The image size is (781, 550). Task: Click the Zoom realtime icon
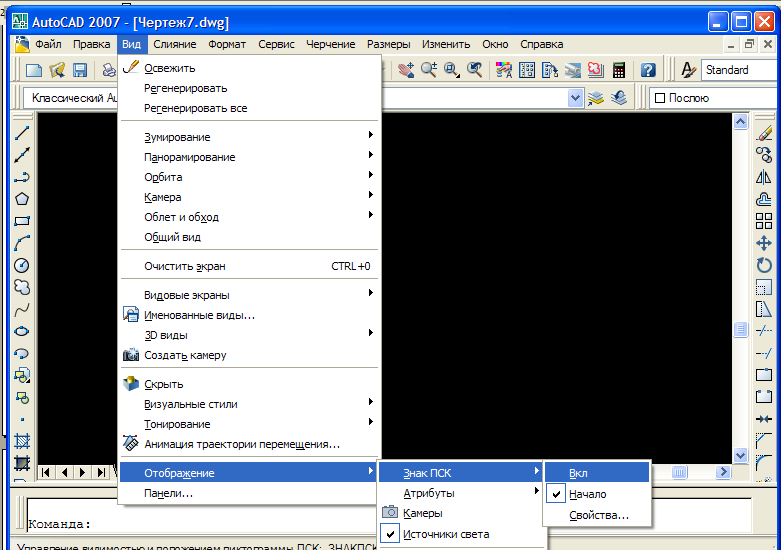[429, 70]
